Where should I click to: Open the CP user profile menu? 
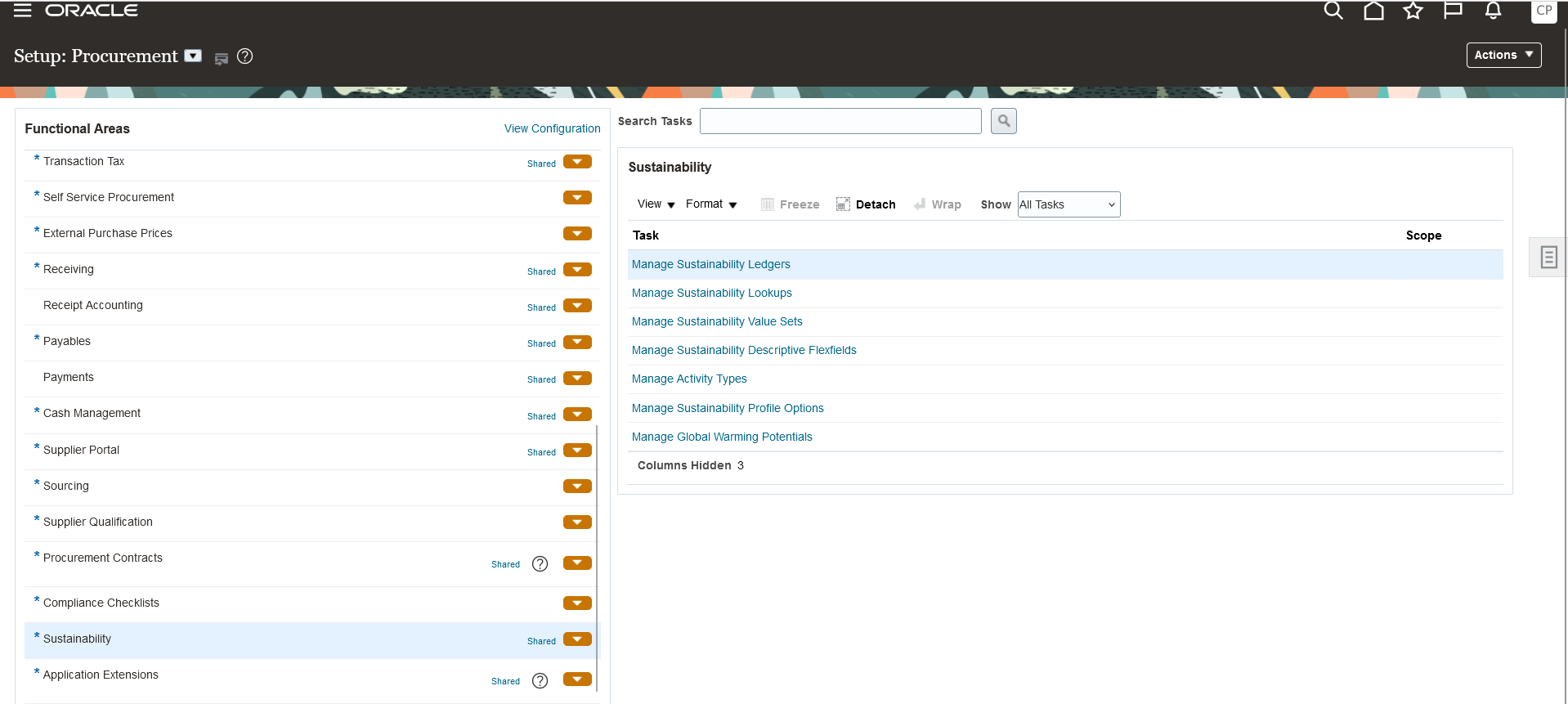[1543, 11]
